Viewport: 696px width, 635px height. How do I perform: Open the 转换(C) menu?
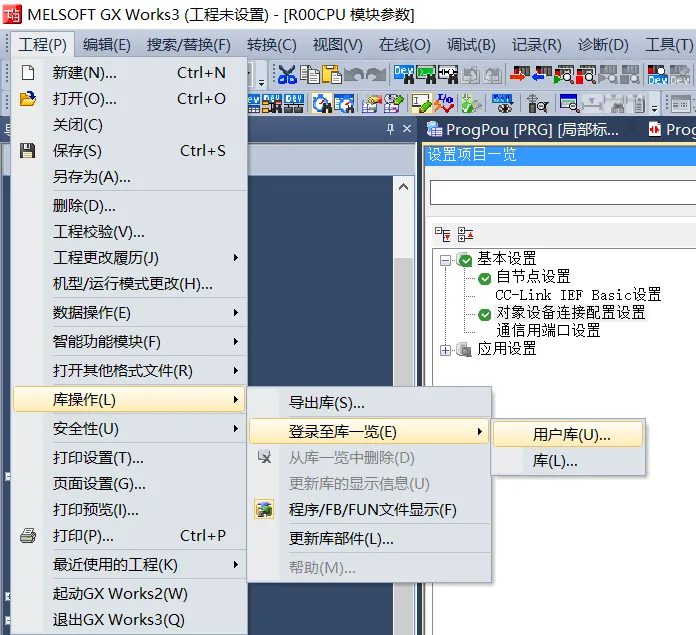(272, 45)
